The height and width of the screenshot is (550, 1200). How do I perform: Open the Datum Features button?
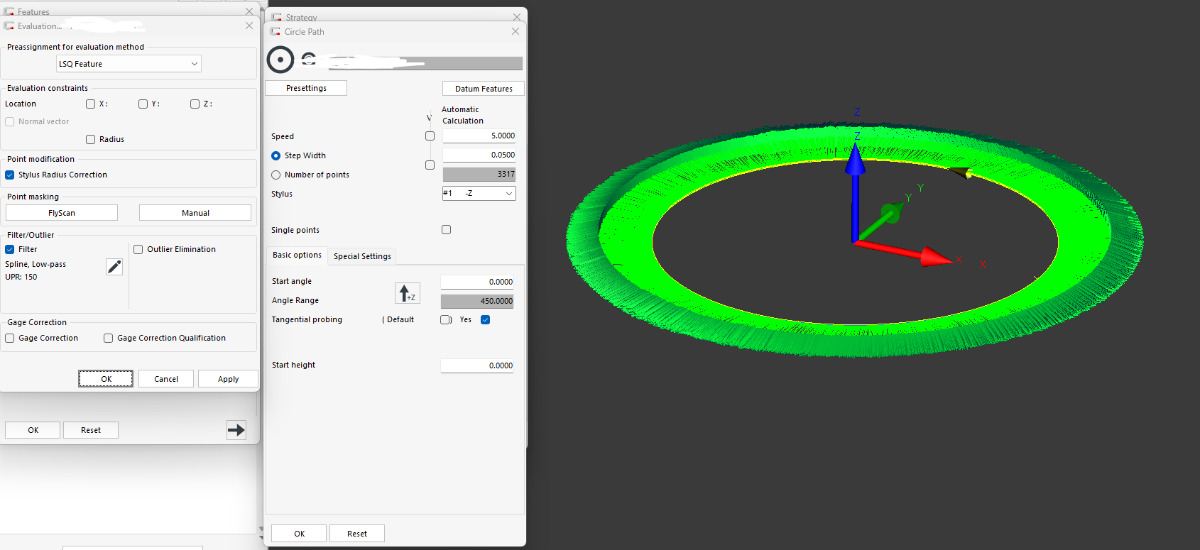point(483,89)
